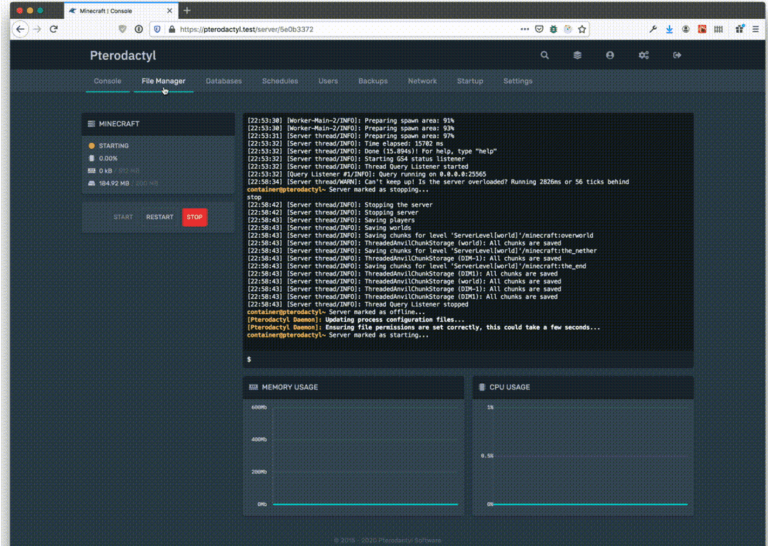
Task: Reload the page with refresh icon
Action: coord(54,29)
